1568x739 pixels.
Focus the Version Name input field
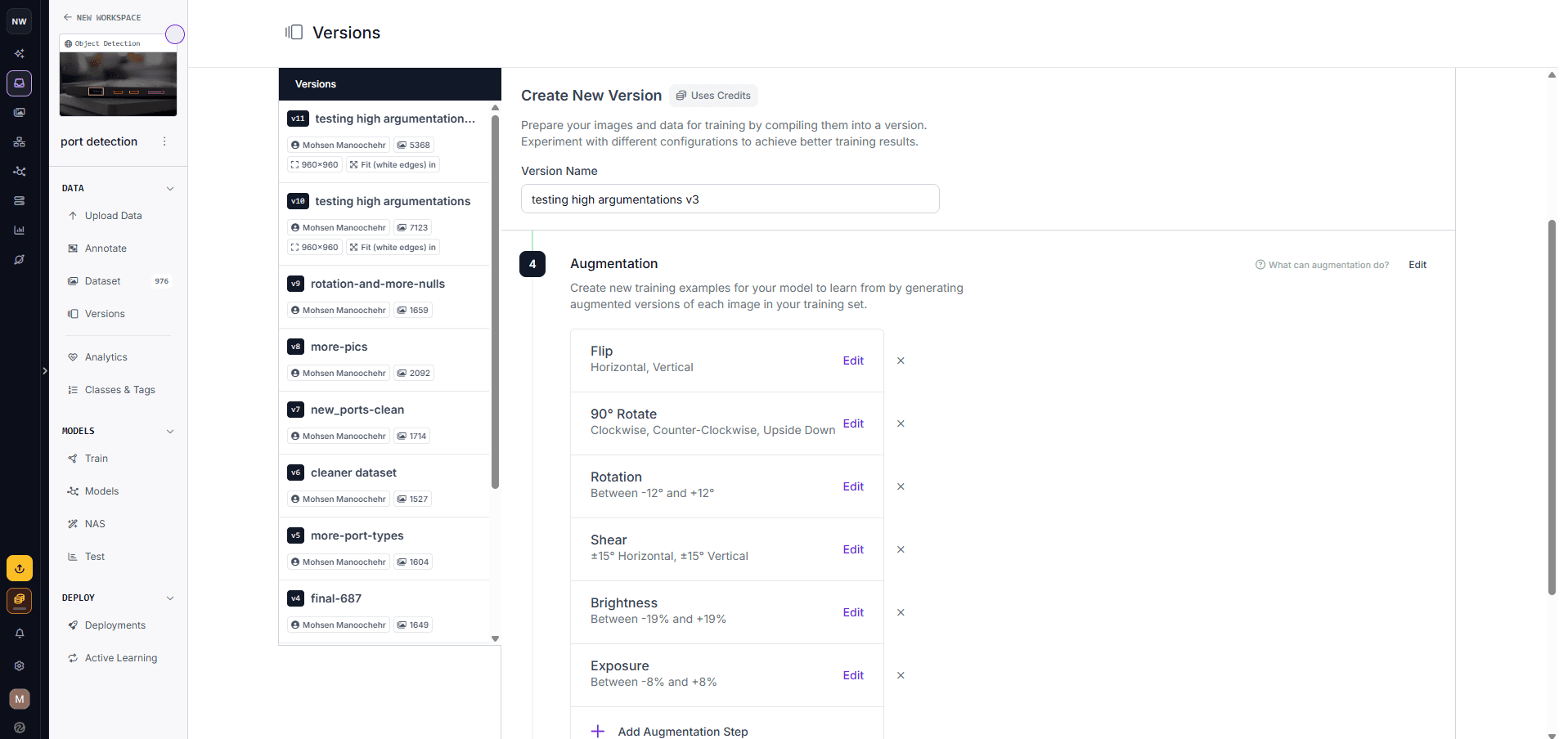pos(730,199)
